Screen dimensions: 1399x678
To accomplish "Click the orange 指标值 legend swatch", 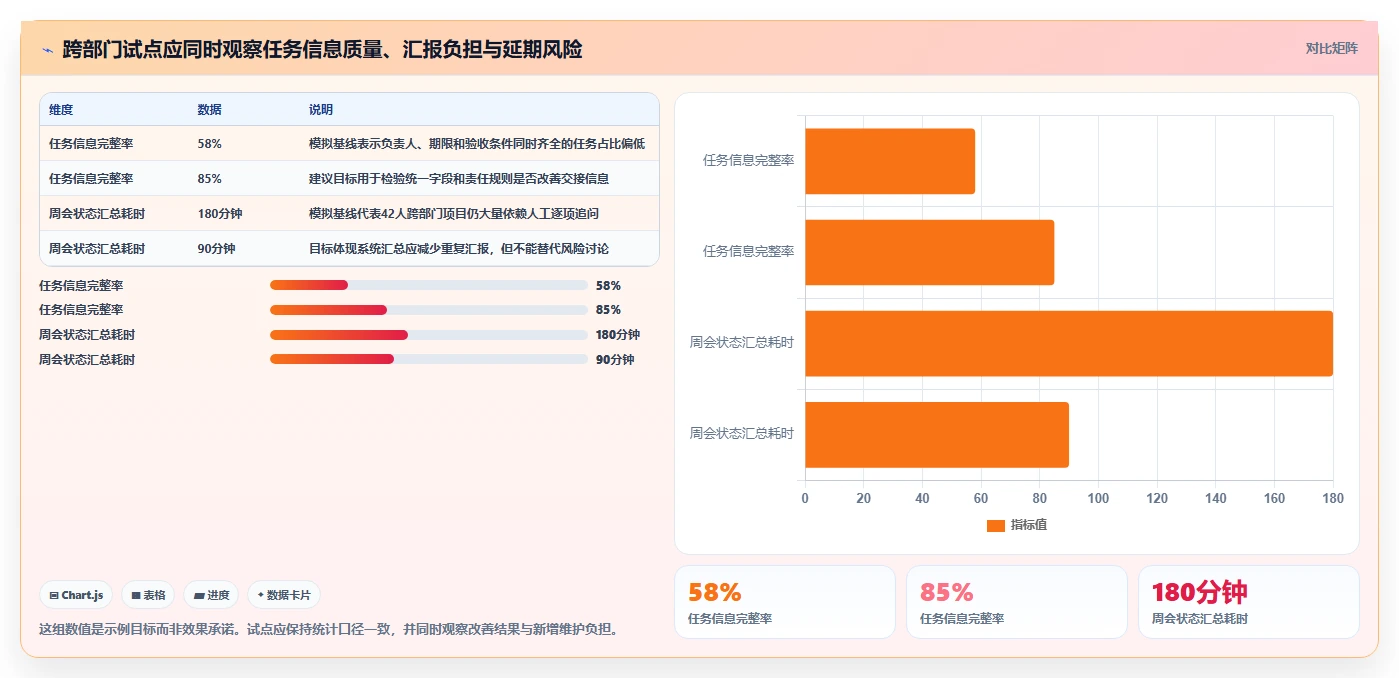I will [995, 526].
